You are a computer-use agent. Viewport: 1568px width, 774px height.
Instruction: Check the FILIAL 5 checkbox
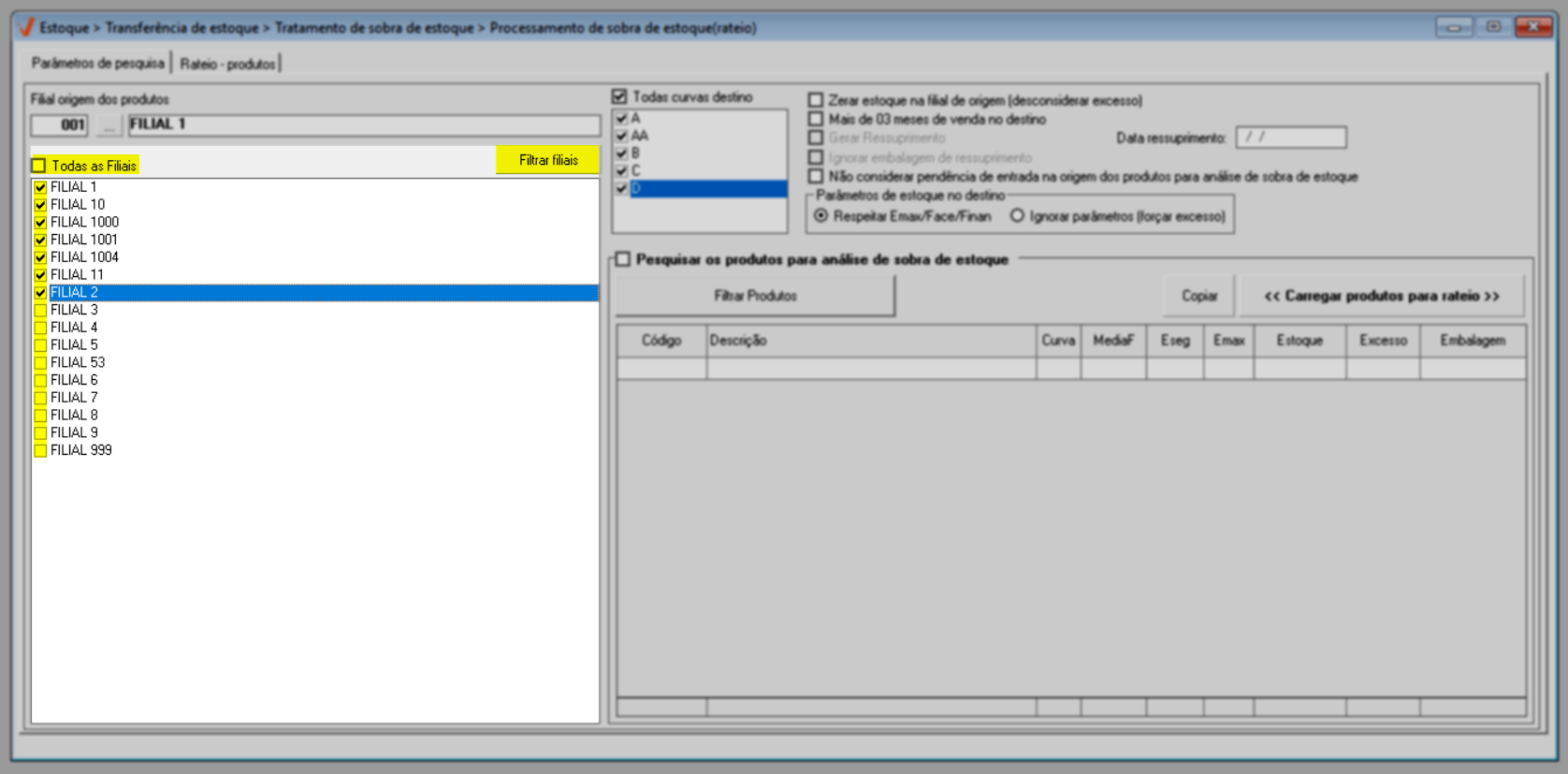40,345
